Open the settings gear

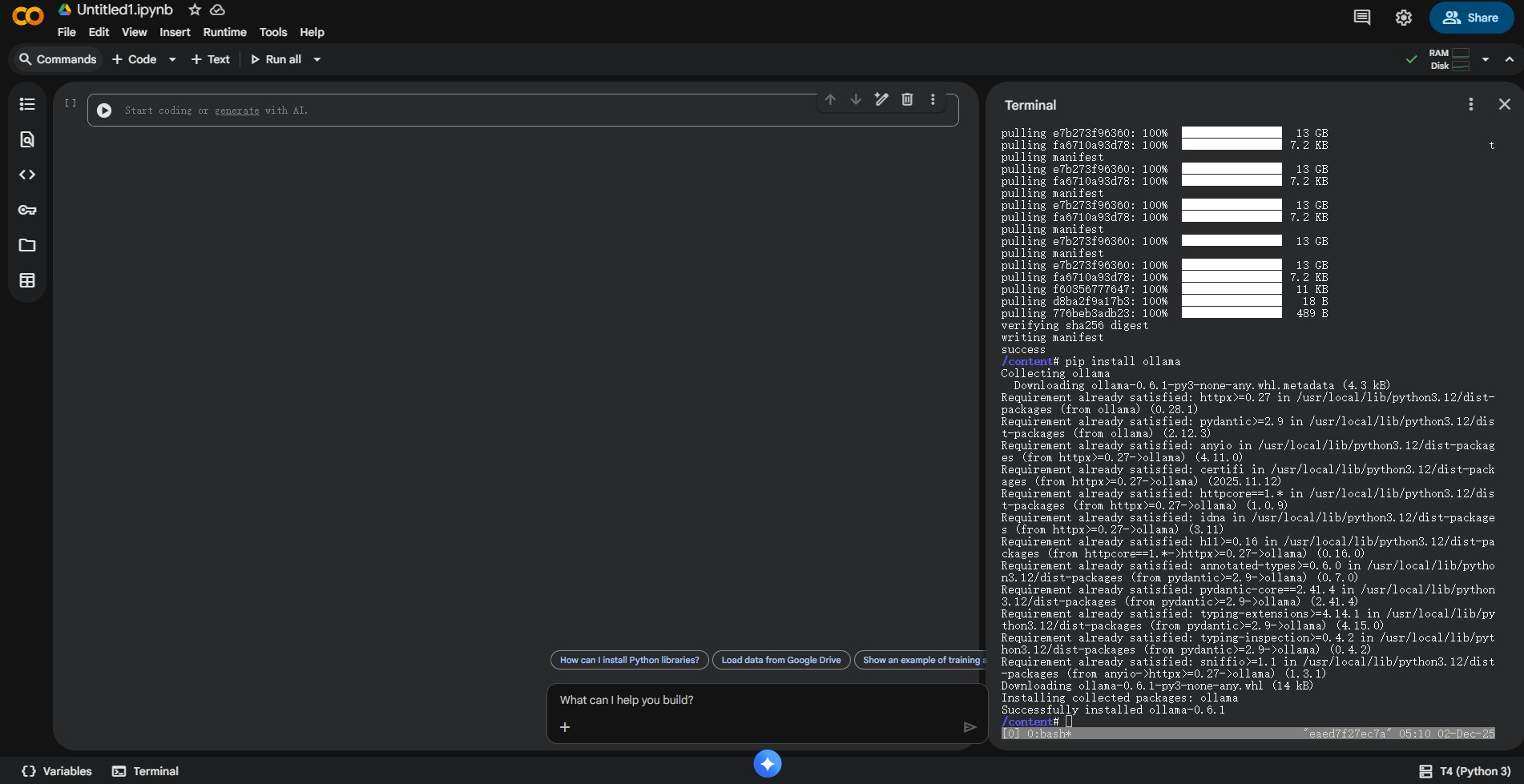(1404, 18)
